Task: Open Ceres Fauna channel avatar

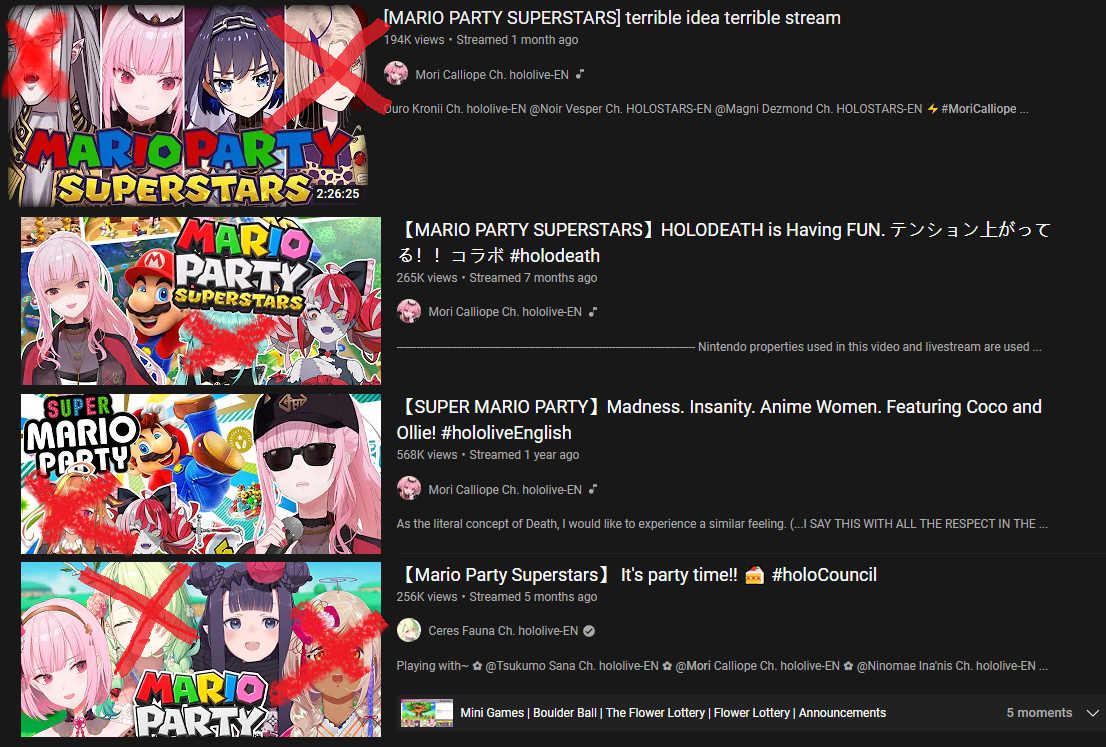Action: pos(408,630)
